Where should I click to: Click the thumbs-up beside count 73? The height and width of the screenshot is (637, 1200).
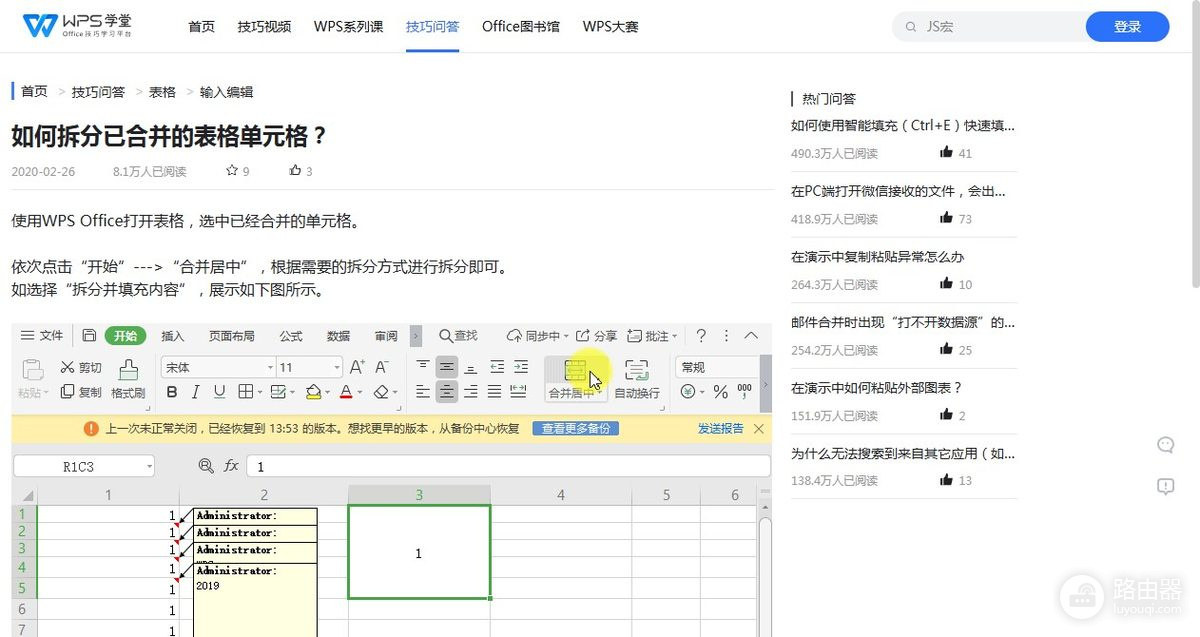(946, 218)
